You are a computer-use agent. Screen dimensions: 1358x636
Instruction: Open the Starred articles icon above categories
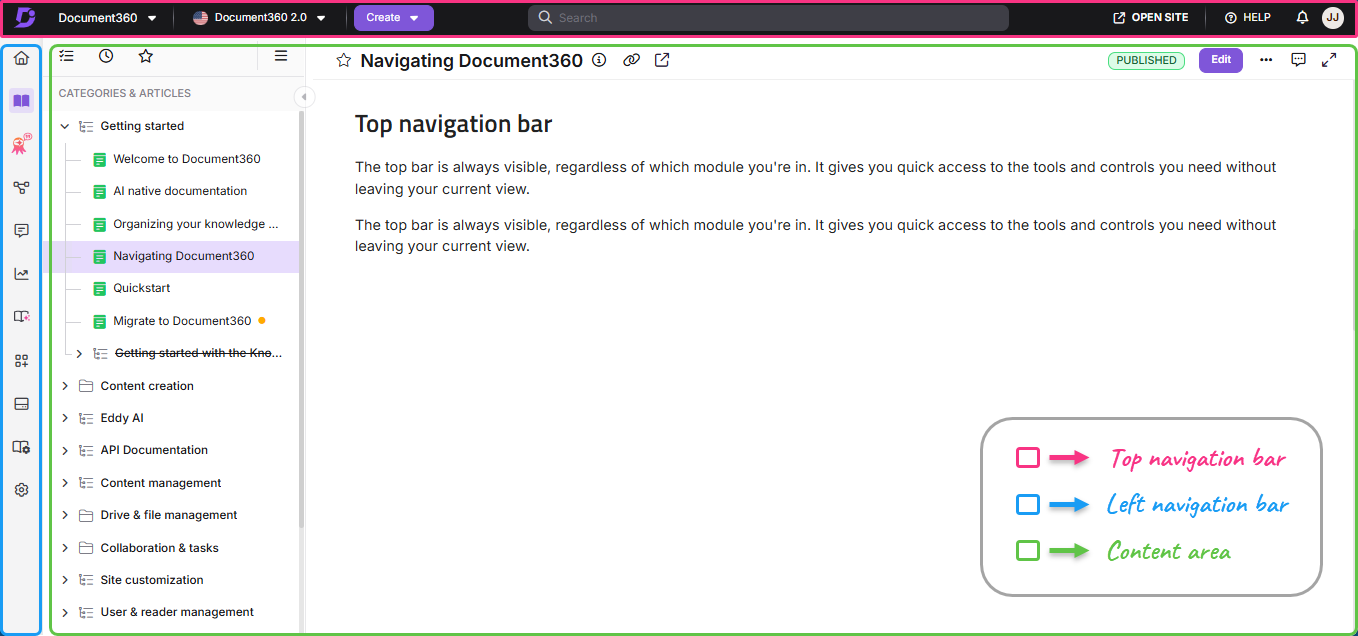[x=146, y=56]
